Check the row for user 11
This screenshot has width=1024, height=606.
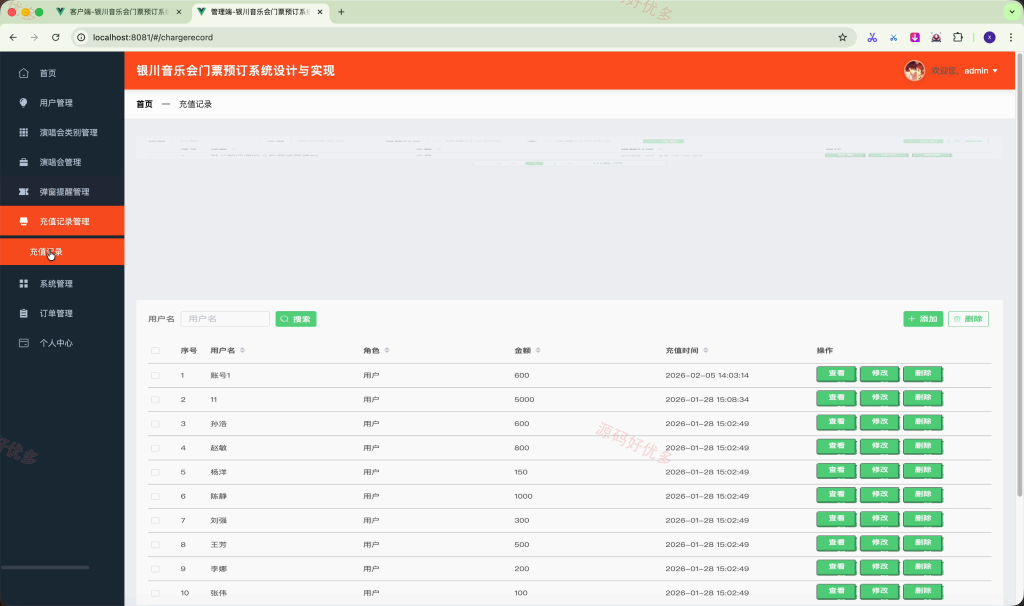click(155, 400)
